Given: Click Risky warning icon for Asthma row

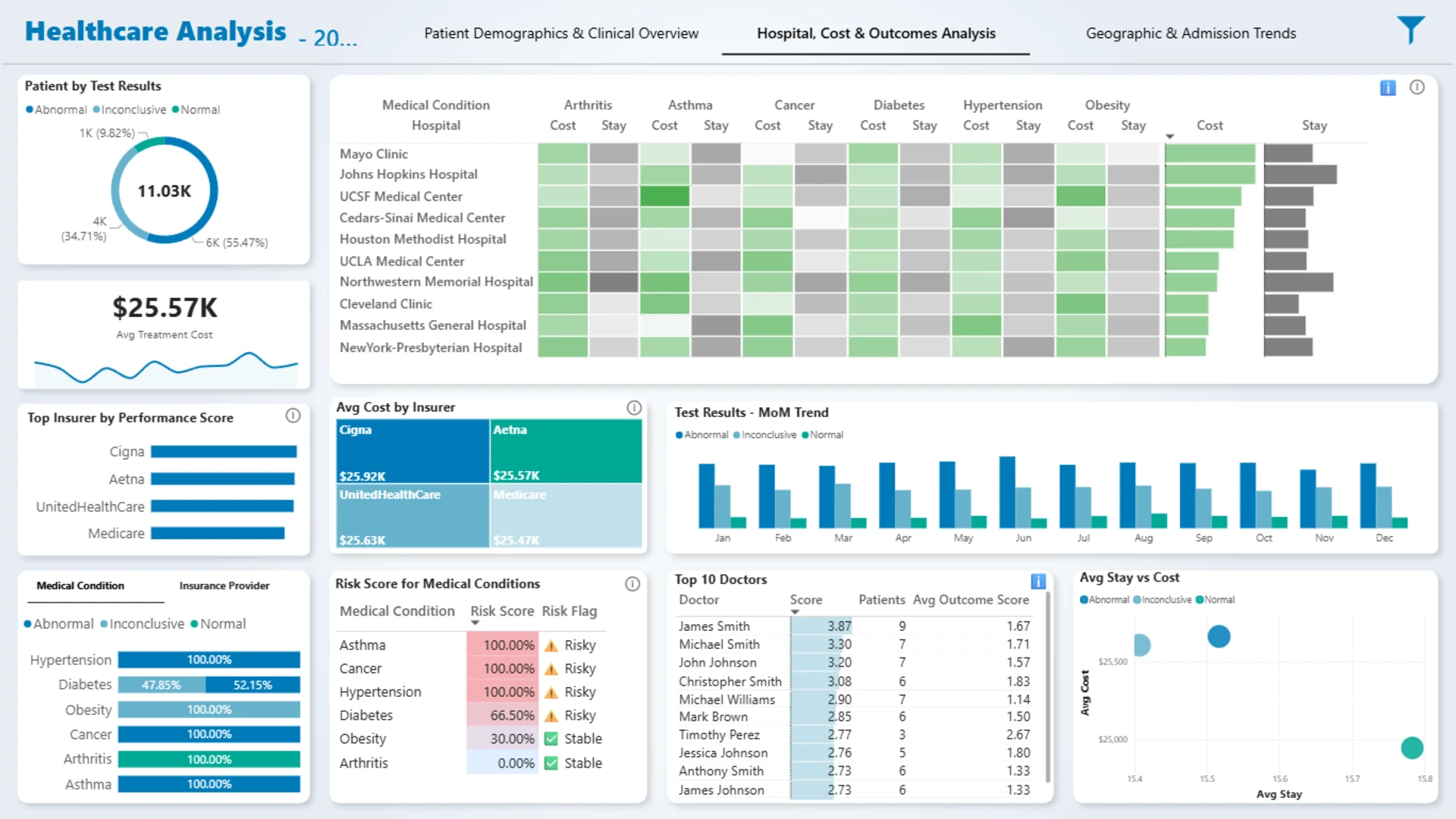Looking at the screenshot, I should point(551,645).
